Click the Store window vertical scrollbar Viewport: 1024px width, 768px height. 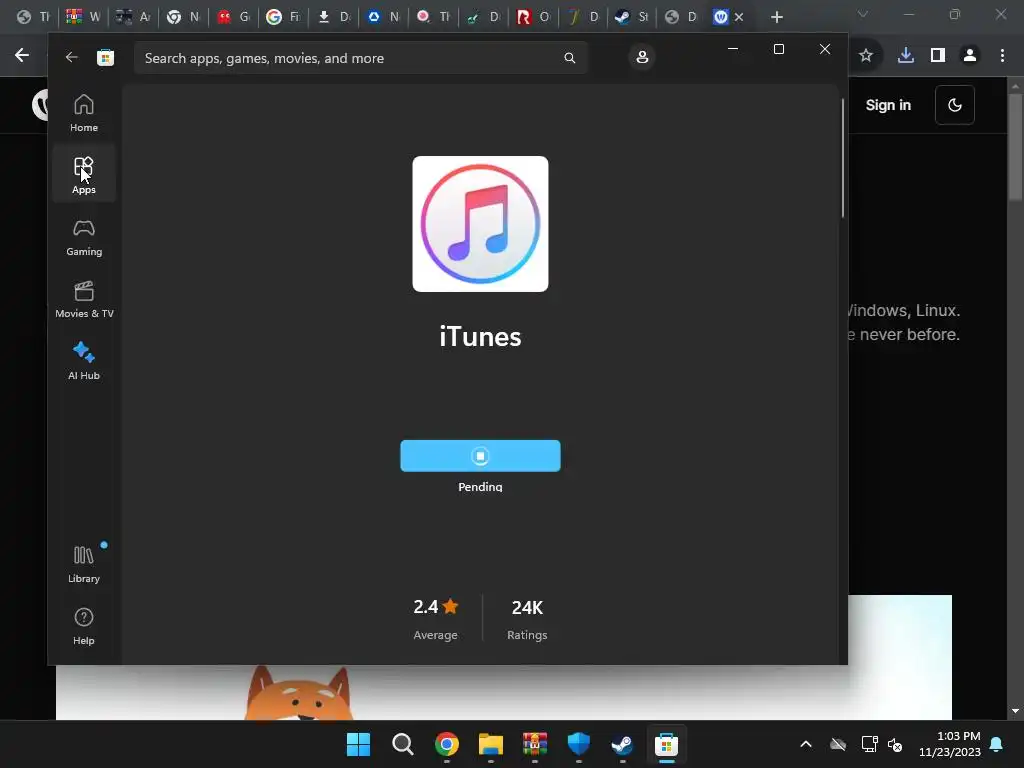pyautogui.click(x=842, y=157)
